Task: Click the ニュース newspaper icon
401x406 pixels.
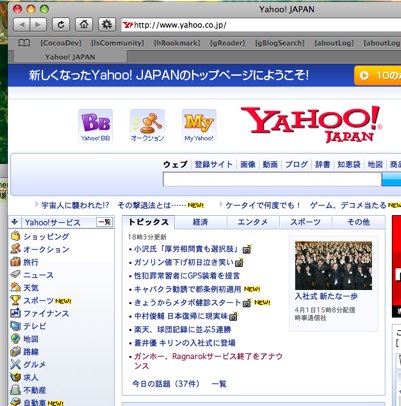Action: coord(15,274)
